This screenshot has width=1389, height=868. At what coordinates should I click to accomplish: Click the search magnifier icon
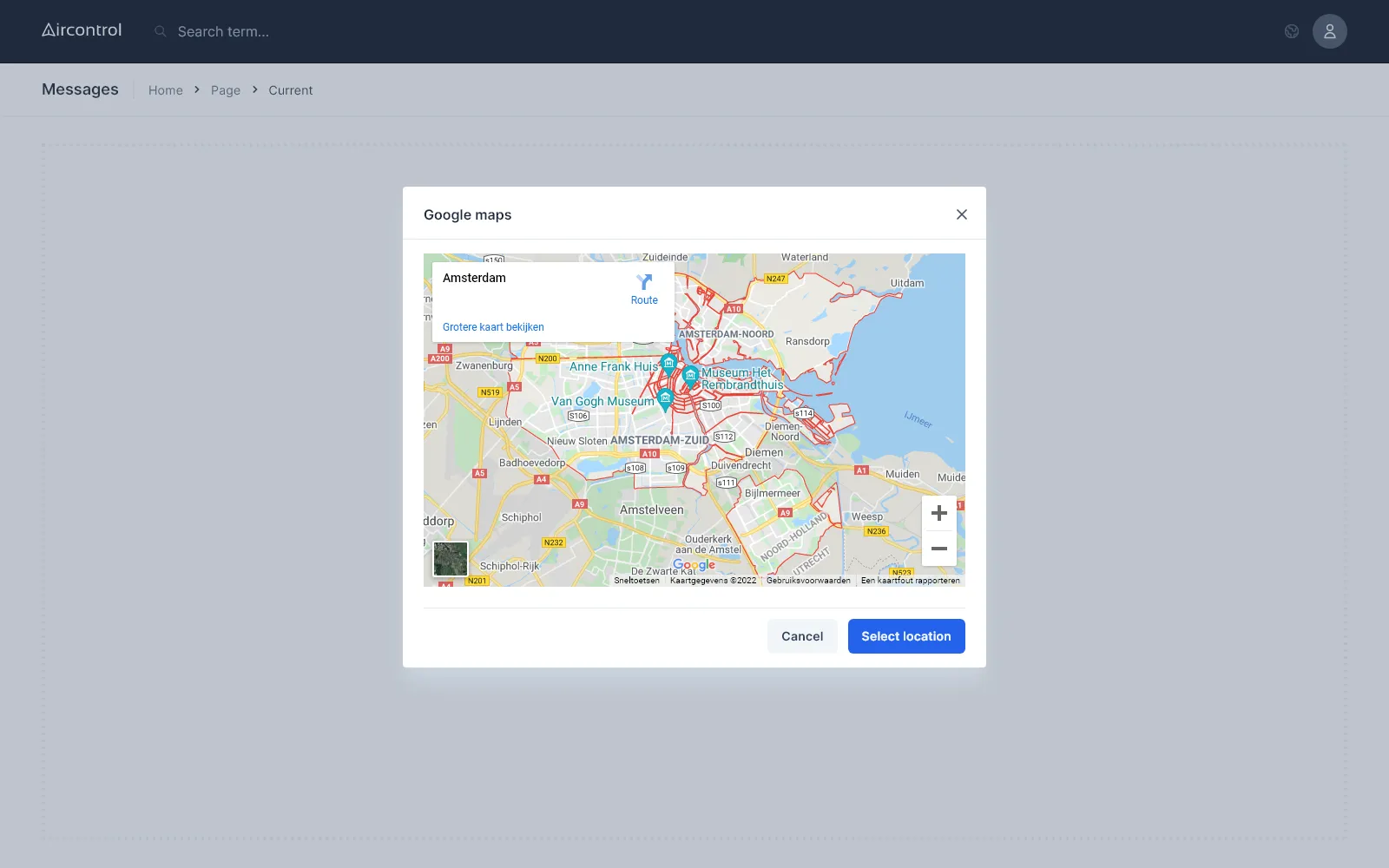pyautogui.click(x=161, y=31)
